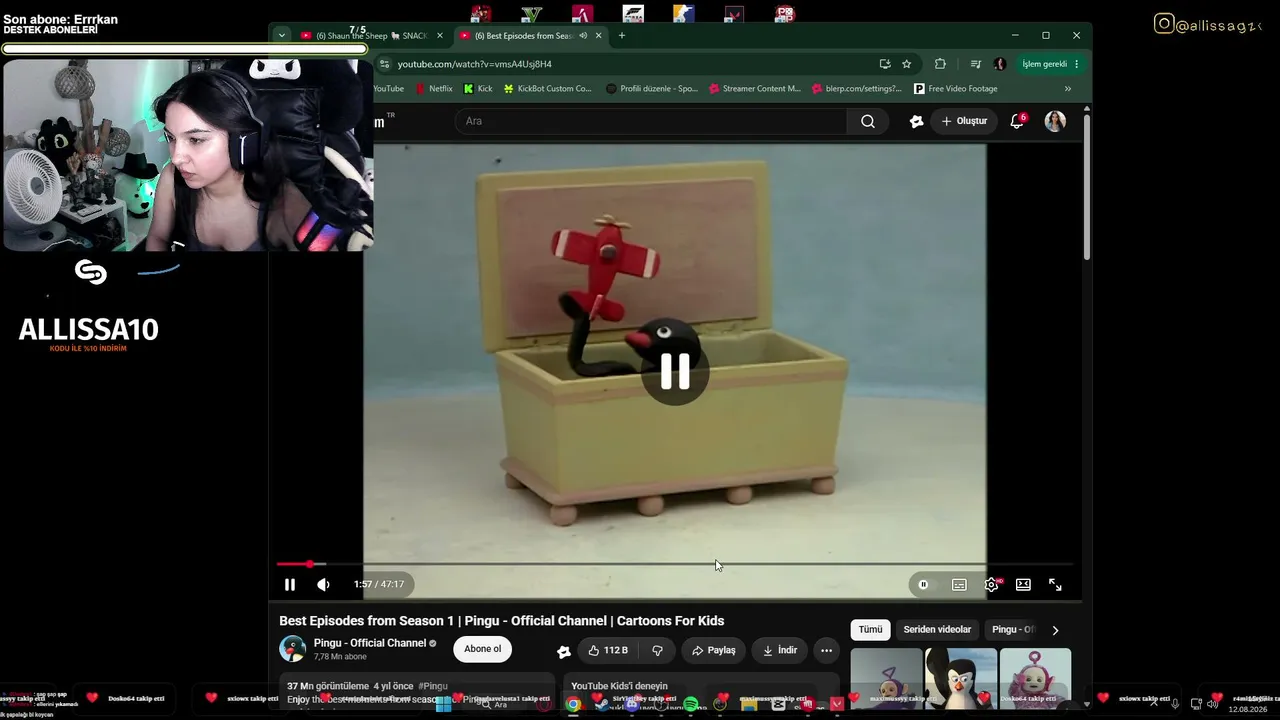Viewport: 1280px width, 720px height.
Task: Open Pingu - Official Channel name link
Action: (x=370, y=643)
